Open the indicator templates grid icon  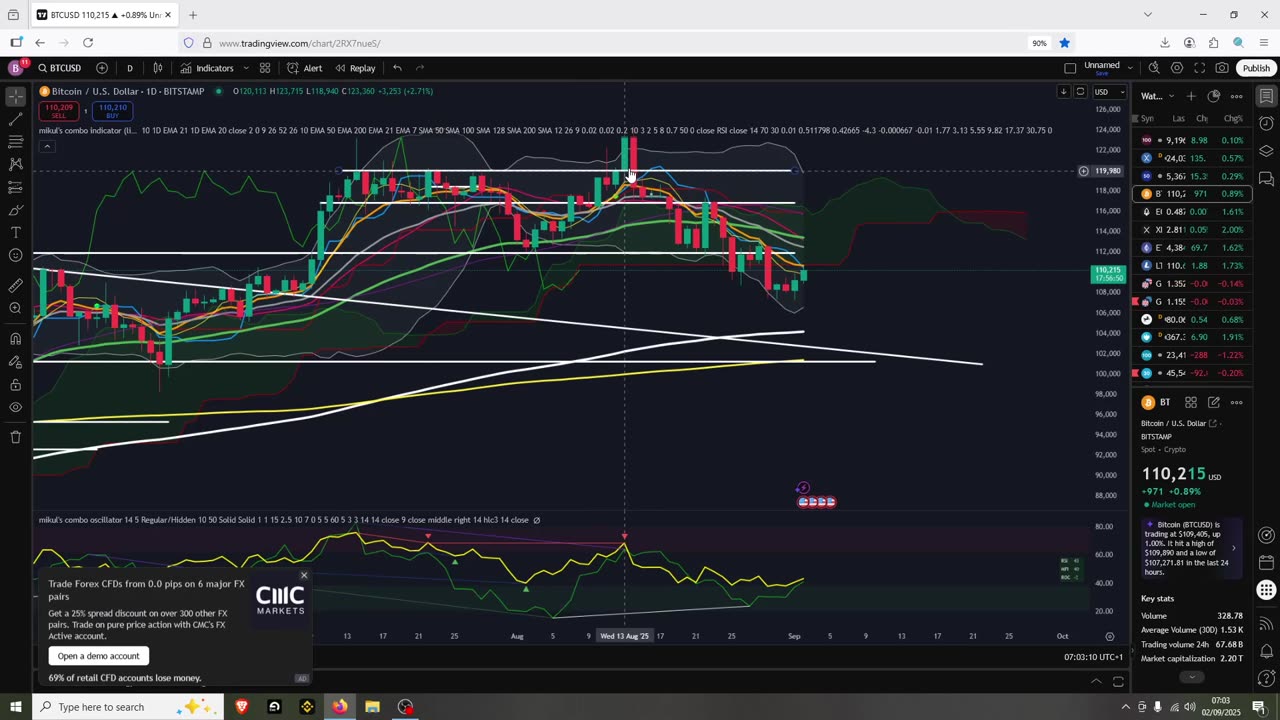click(x=265, y=68)
